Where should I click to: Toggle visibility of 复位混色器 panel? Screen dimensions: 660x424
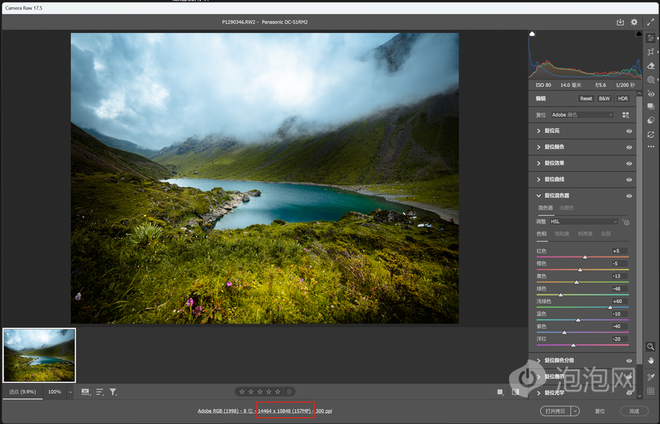(629, 195)
